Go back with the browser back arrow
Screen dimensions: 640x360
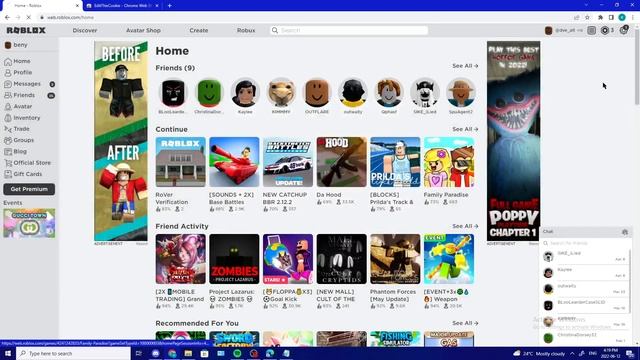(7, 18)
